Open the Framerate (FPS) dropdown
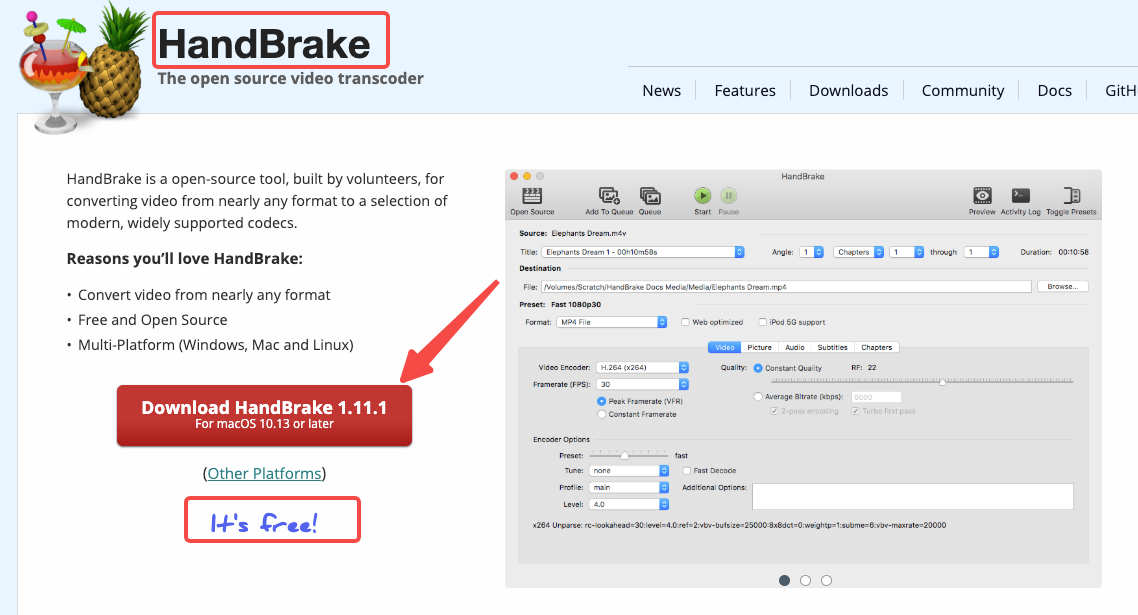1138x615 pixels. click(642, 384)
